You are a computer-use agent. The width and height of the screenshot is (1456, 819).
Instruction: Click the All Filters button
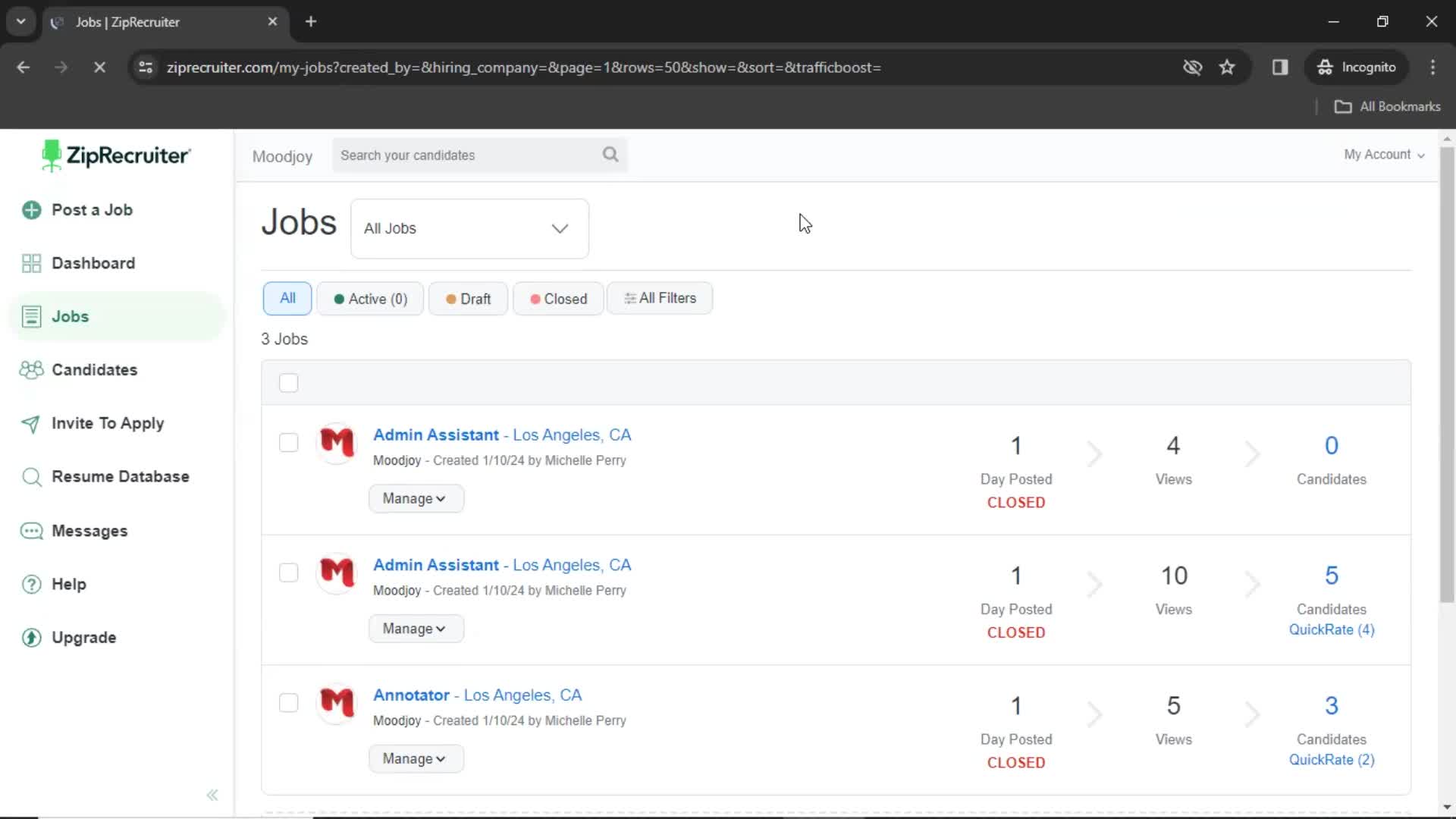[x=660, y=297]
